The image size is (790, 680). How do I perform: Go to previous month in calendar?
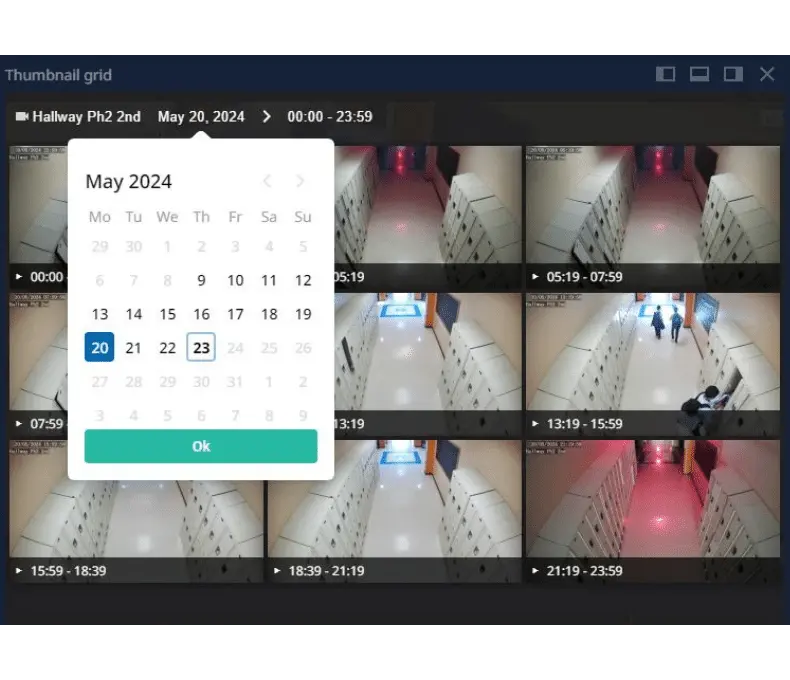click(x=267, y=181)
